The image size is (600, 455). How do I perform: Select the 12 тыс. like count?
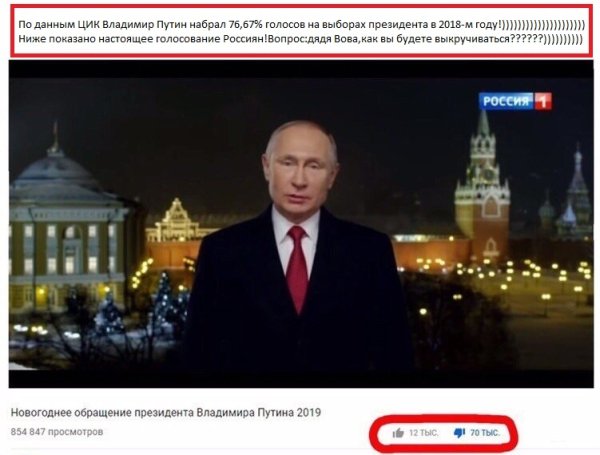point(423,433)
